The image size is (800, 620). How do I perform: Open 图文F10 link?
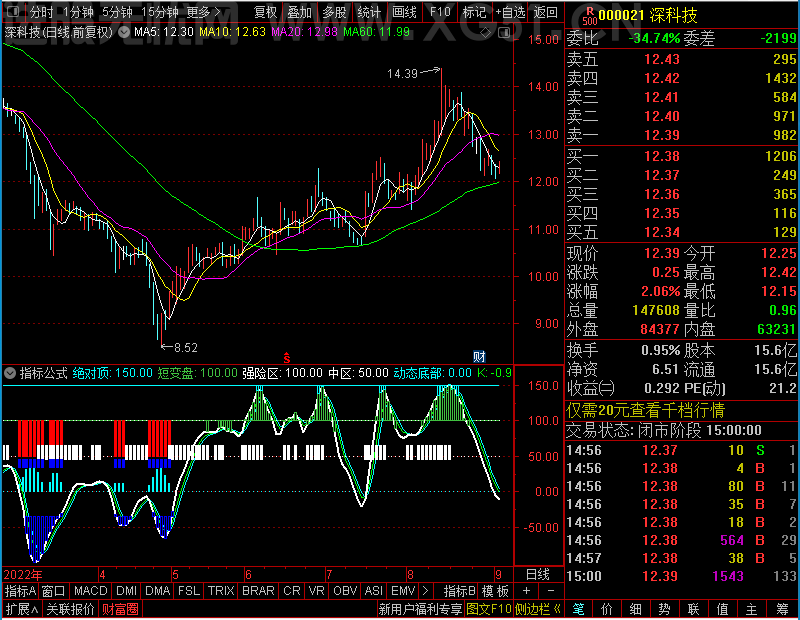(x=489, y=609)
